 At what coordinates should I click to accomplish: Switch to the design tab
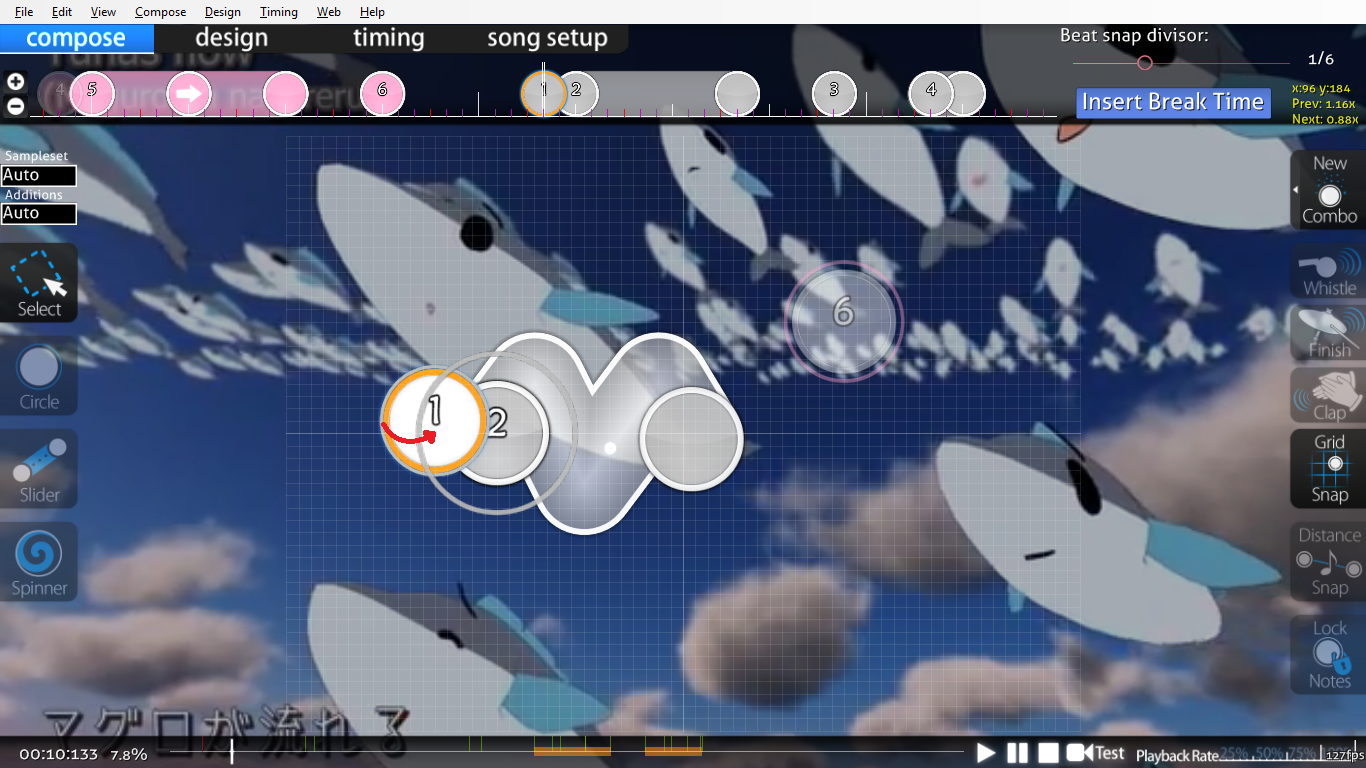pos(231,38)
